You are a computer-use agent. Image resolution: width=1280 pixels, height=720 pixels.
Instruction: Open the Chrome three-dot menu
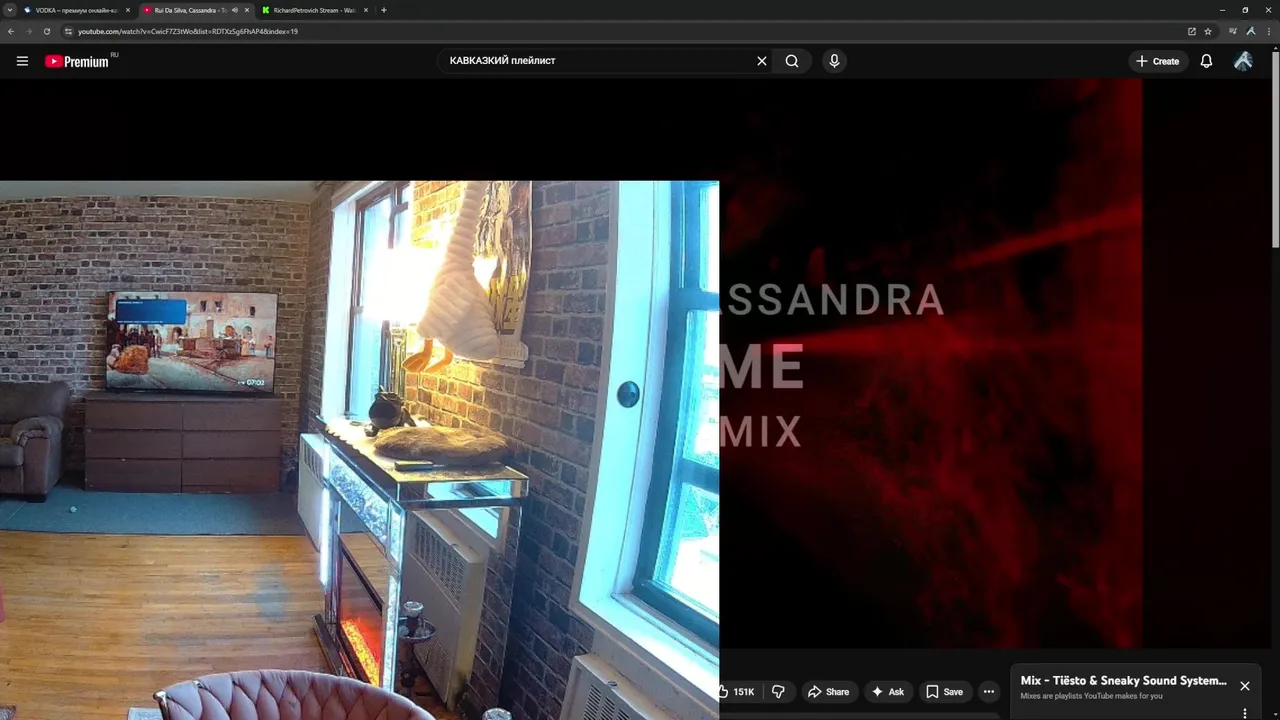pos(1269,31)
